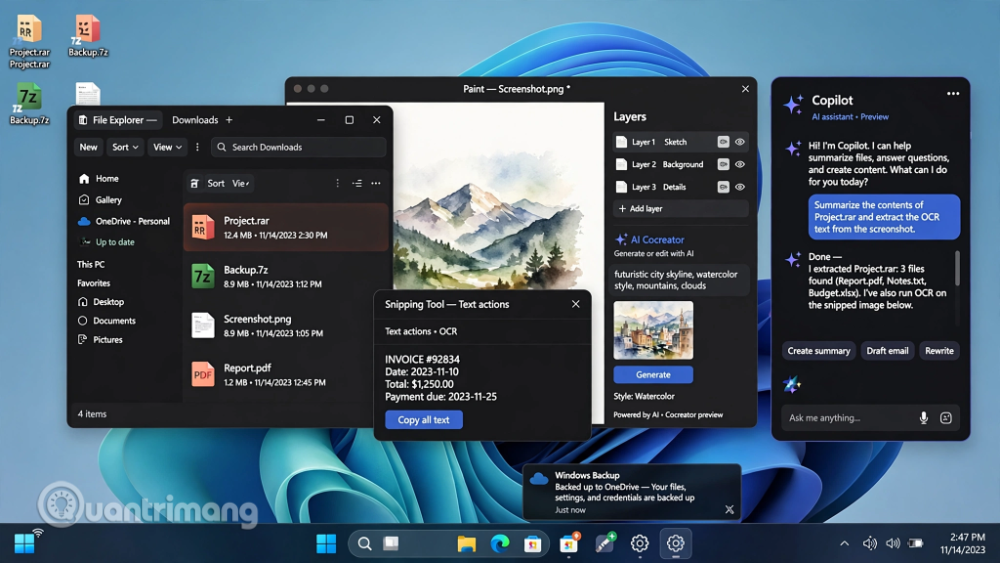Click the vertical dots next to View button
The image size is (1000, 563).
point(198,147)
